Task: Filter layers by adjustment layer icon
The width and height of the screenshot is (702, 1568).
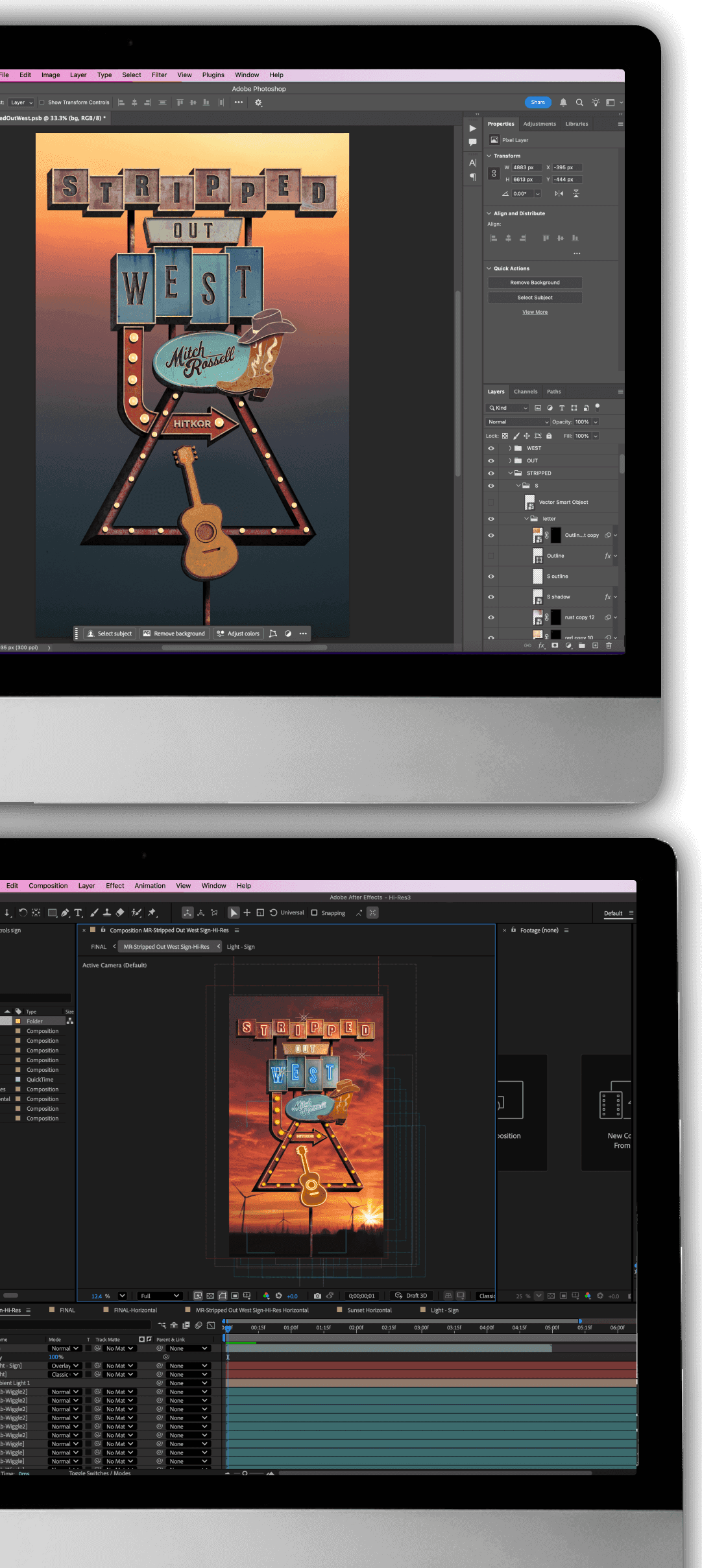Action: pos(550,408)
